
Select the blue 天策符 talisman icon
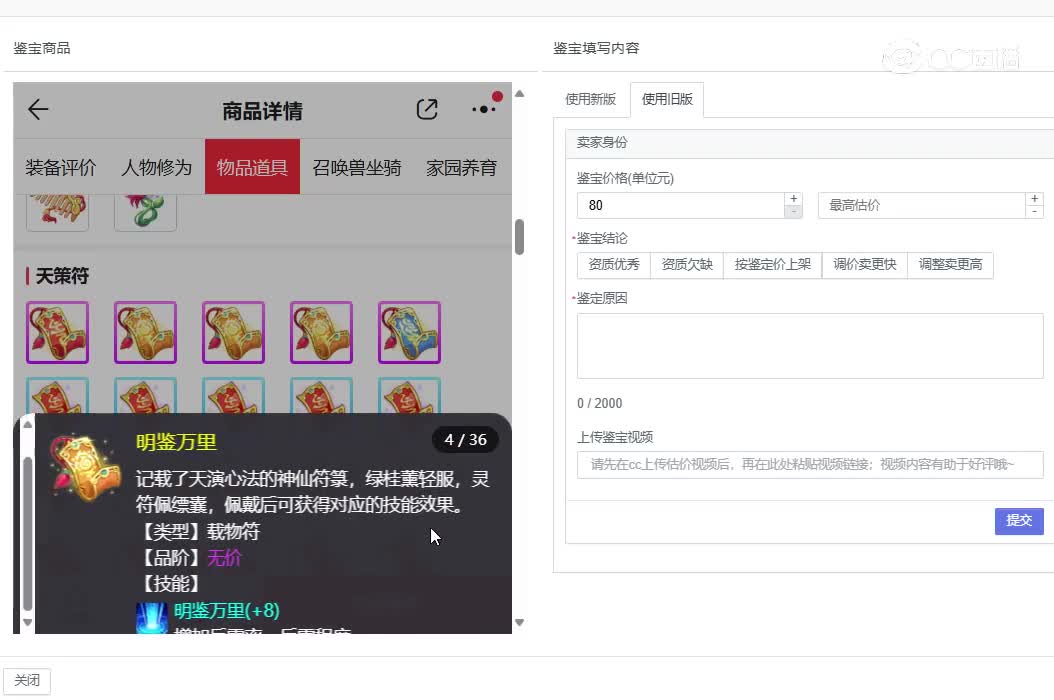409,332
